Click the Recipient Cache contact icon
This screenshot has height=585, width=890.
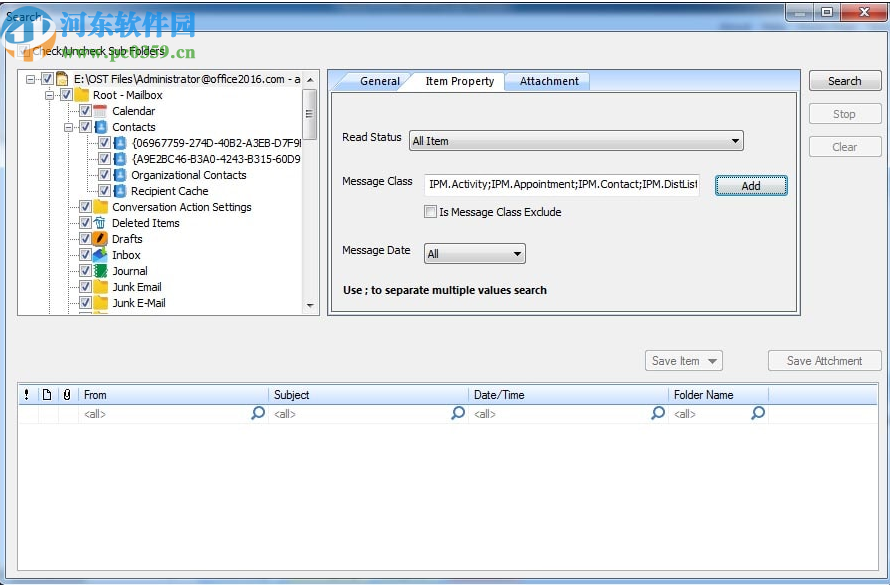(122, 191)
